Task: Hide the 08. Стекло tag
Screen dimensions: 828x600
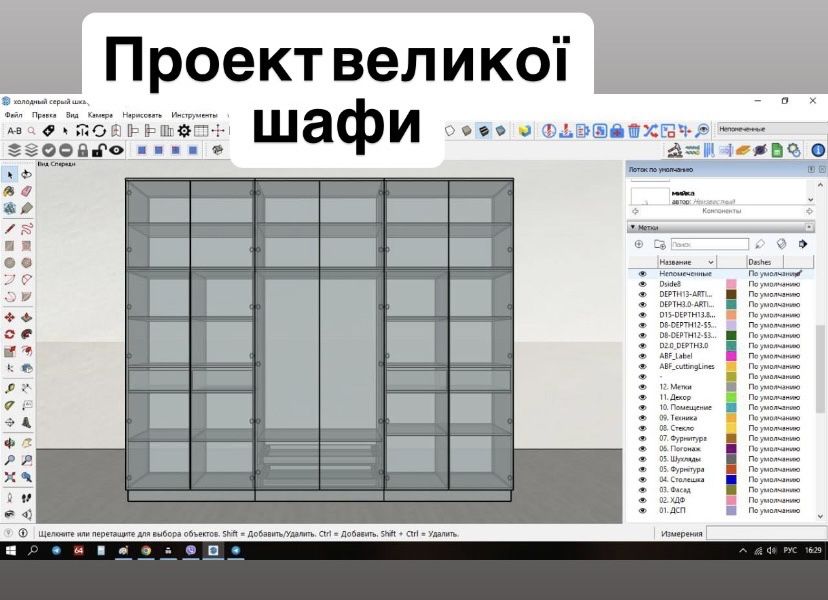Action: [x=643, y=428]
